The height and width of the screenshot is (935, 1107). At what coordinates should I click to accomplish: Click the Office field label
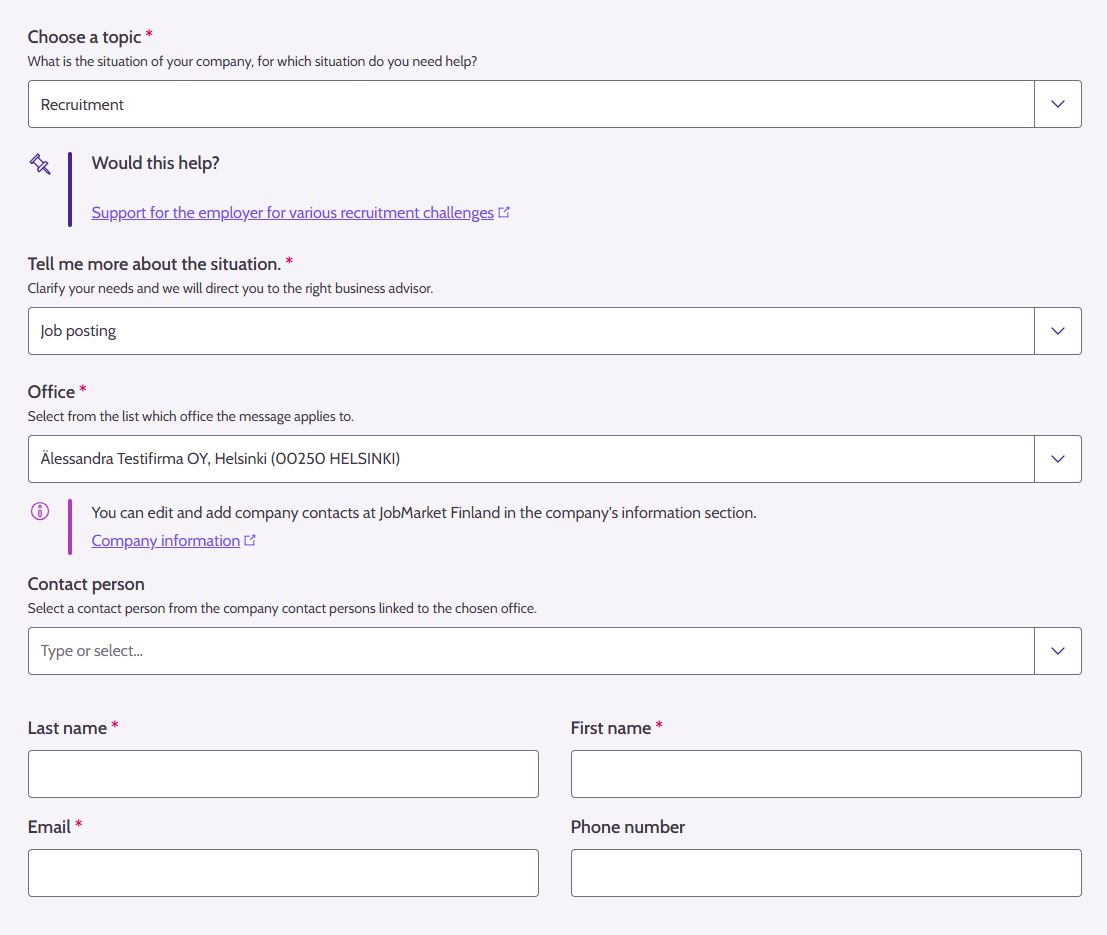[x=51, y=392]
